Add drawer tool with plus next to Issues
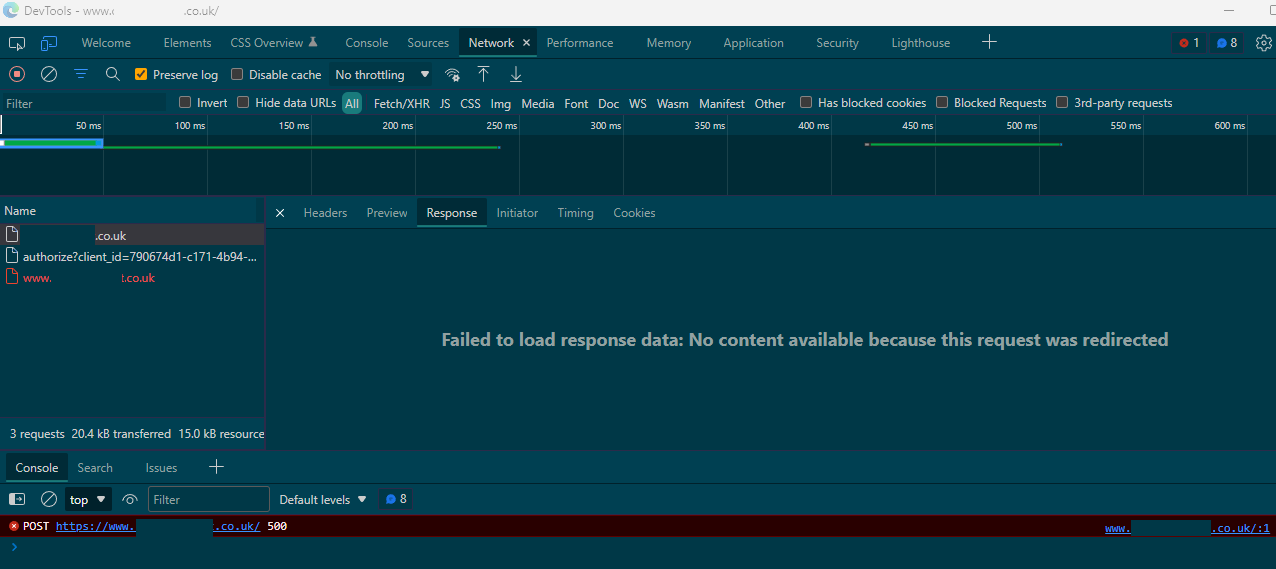The height and width of the screenshot is (569, 1276). pyautogui.click(x=216, y=467)
